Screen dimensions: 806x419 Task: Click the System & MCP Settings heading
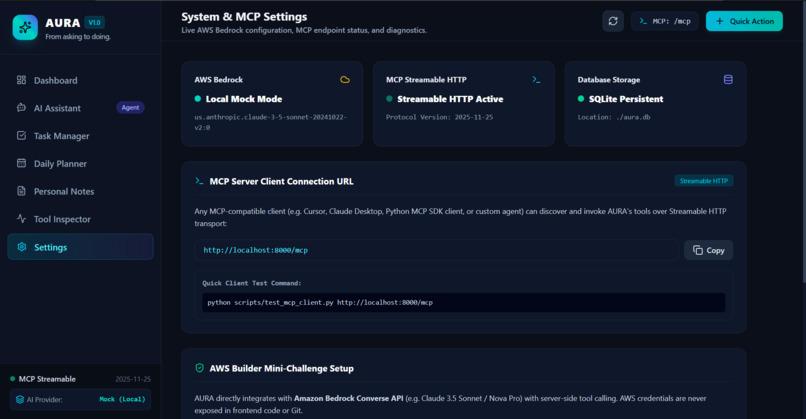click(244, 17)
